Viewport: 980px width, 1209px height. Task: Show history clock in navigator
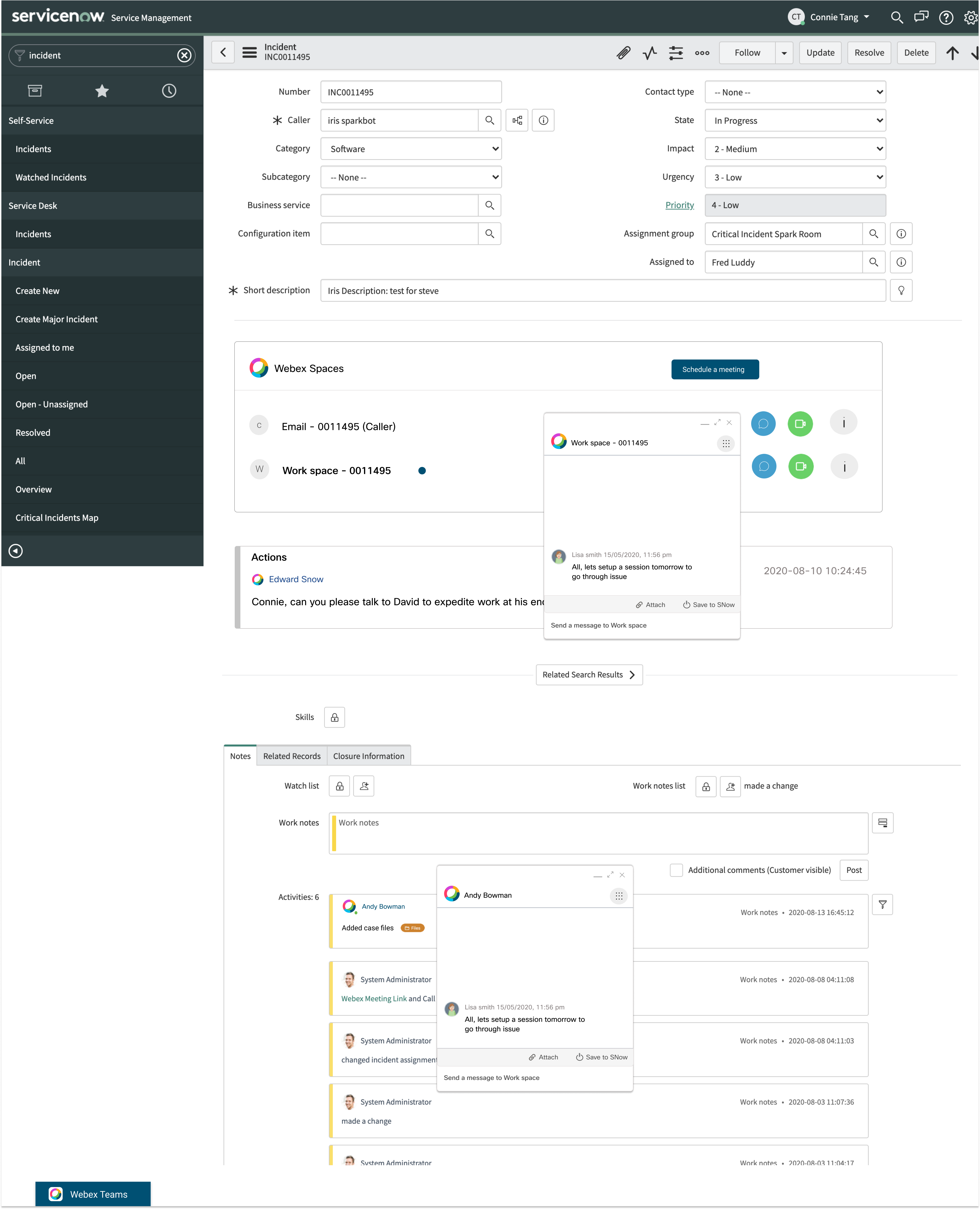coord(169,91)
